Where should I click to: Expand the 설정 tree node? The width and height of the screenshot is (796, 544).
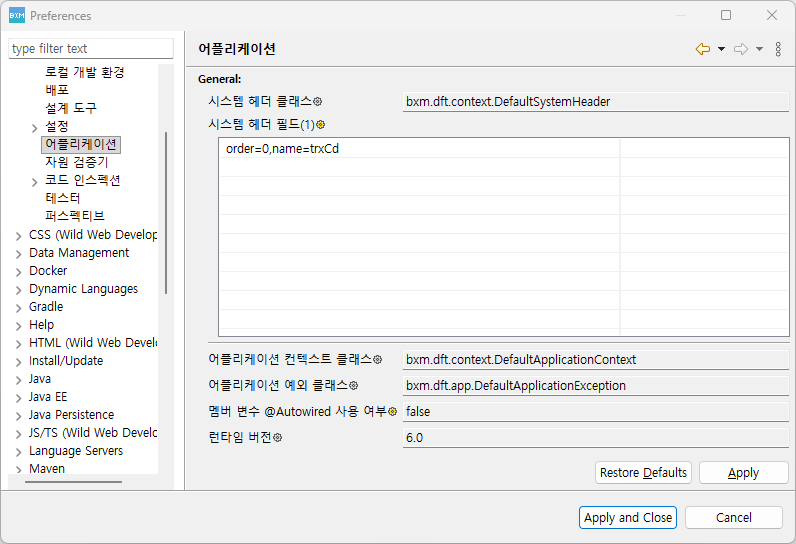point(35,128)
